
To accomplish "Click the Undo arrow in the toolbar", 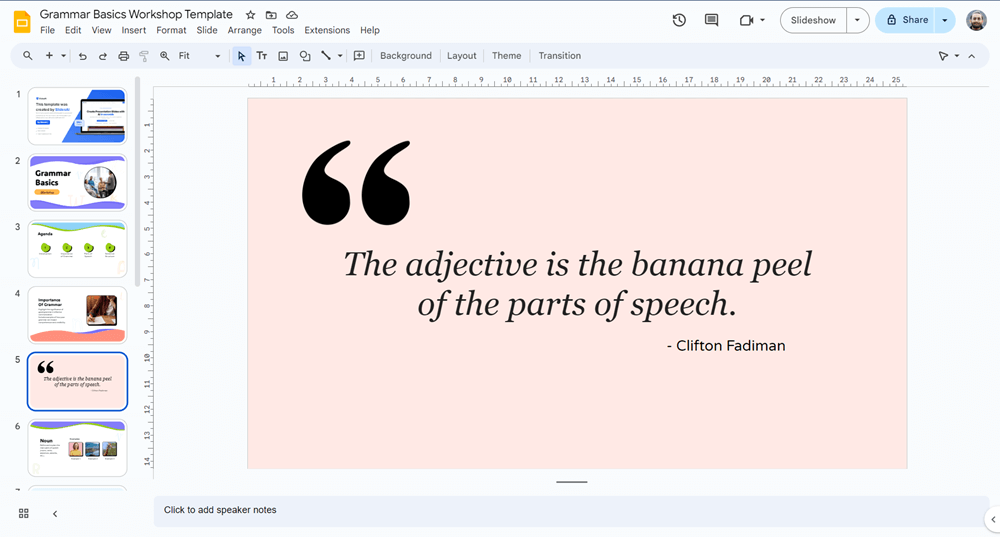I will [x=82, y=56].
